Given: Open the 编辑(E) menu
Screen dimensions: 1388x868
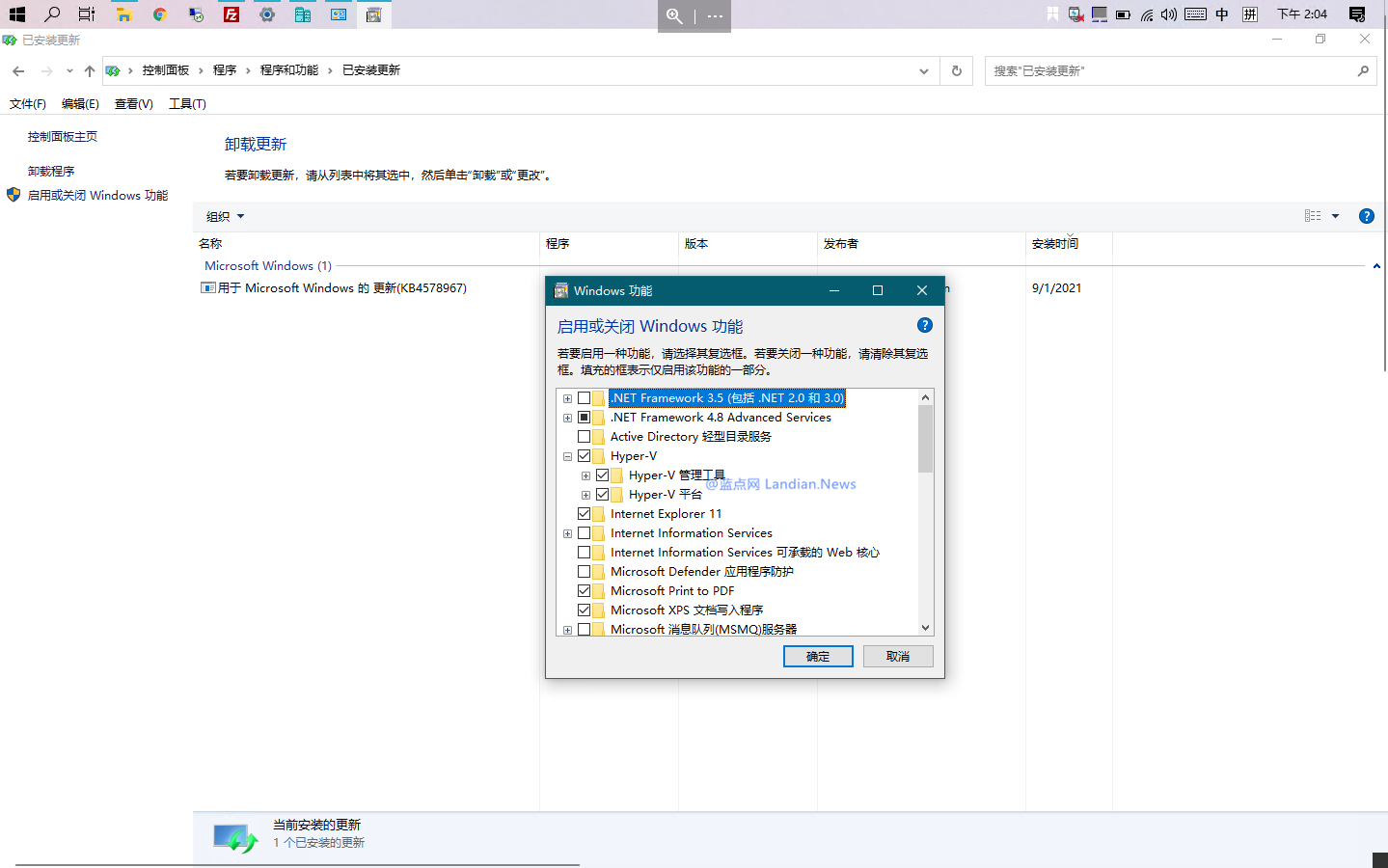Looking at the screenshot, I should tap(80, 104).
